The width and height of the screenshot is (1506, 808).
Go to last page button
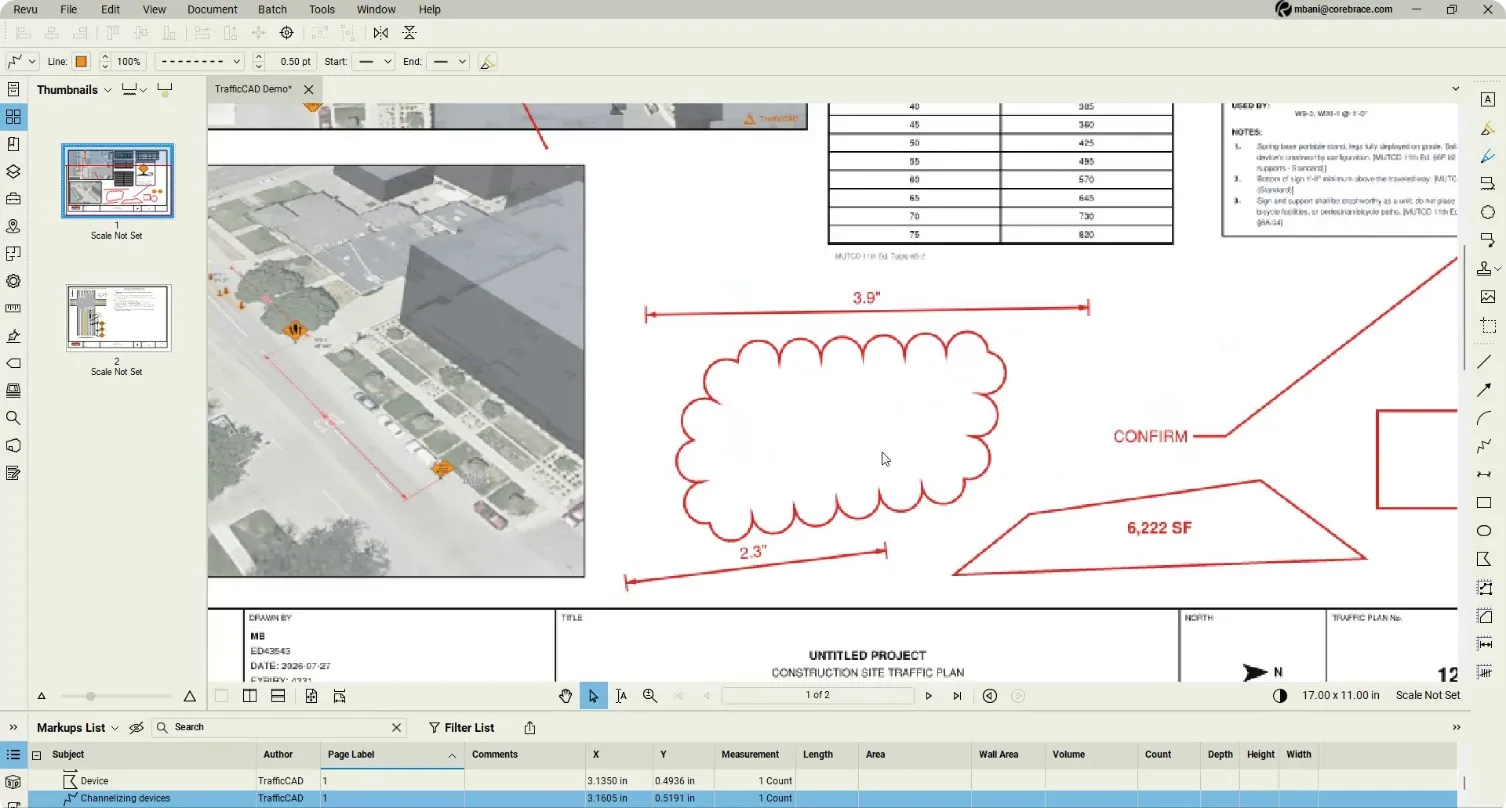point(957,696)
